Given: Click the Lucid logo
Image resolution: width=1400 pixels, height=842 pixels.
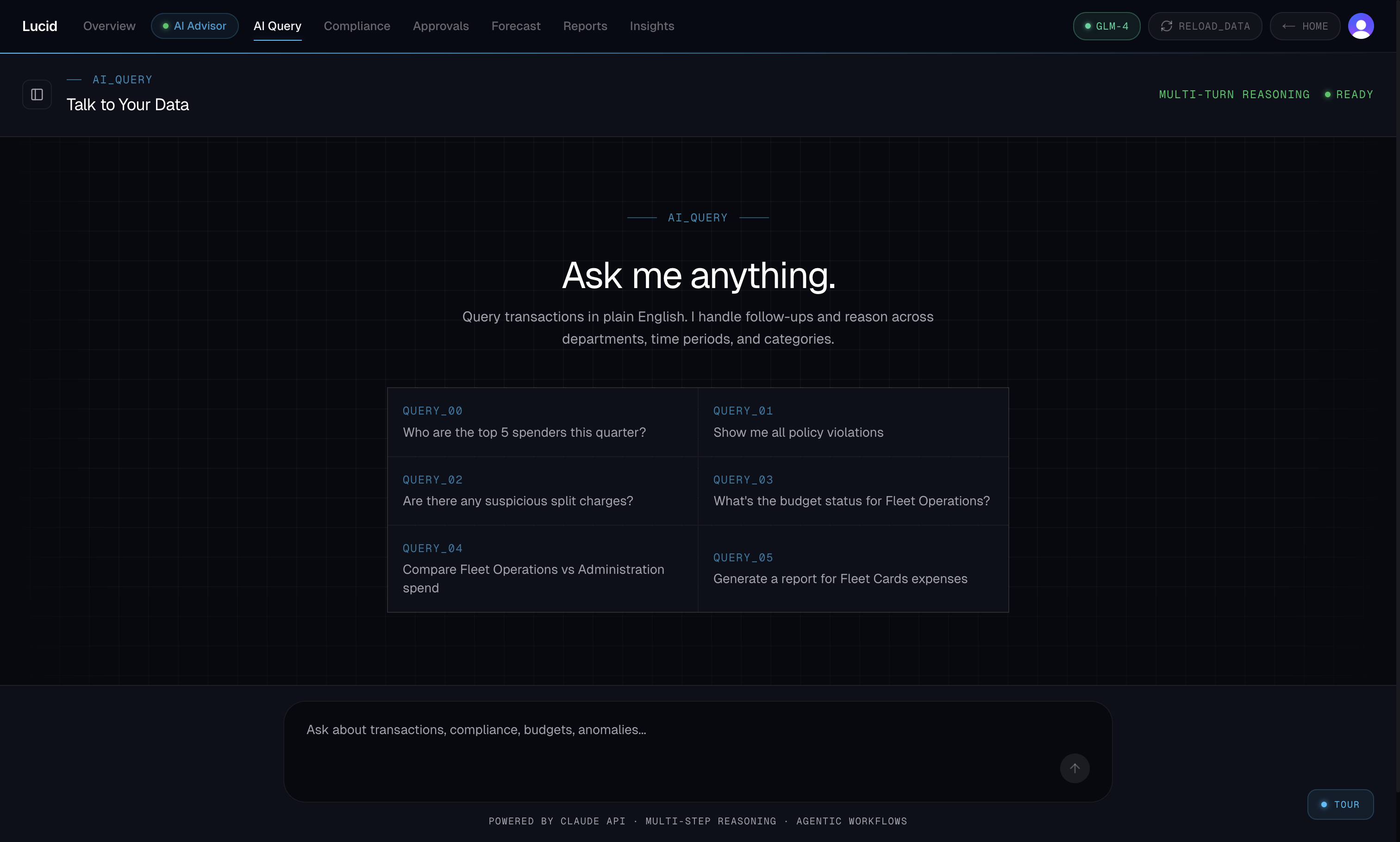Looking at the screenshot, I should [40, 26].
